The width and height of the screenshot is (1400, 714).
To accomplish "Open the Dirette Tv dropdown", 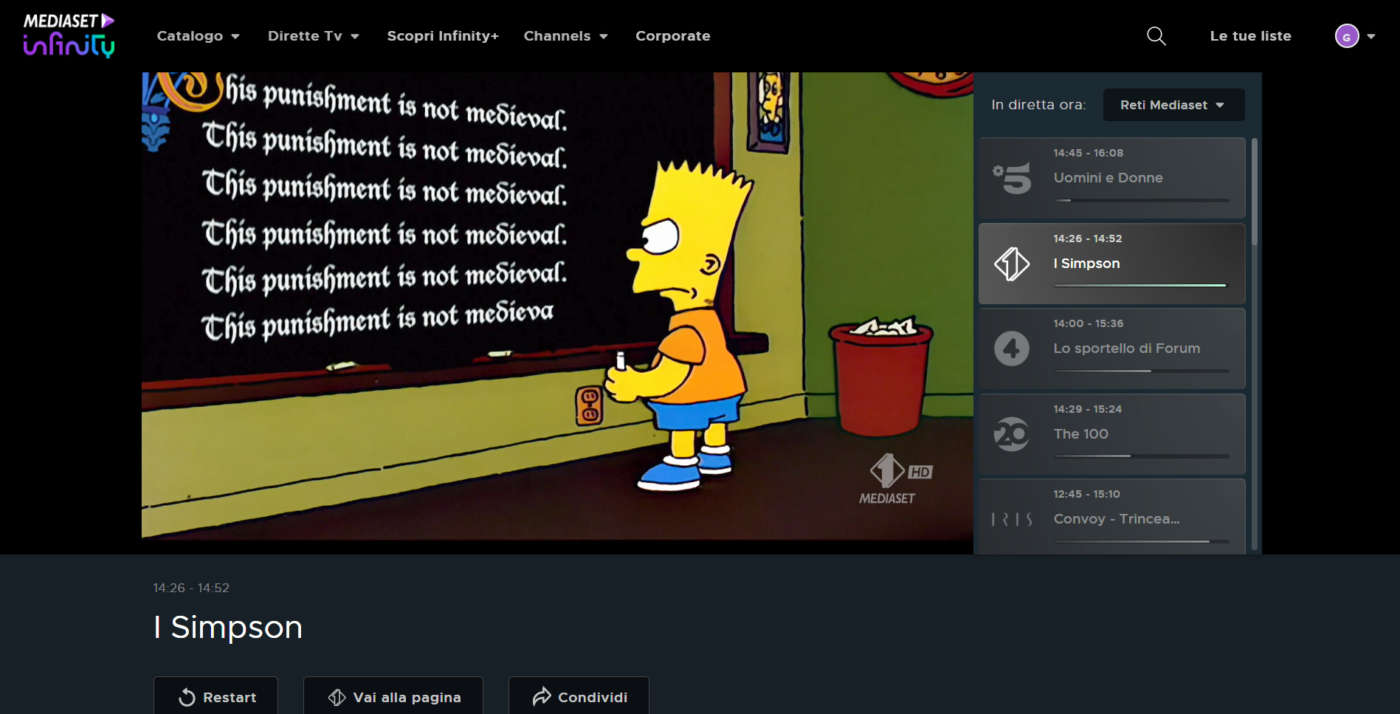I will tap(312, 35).
